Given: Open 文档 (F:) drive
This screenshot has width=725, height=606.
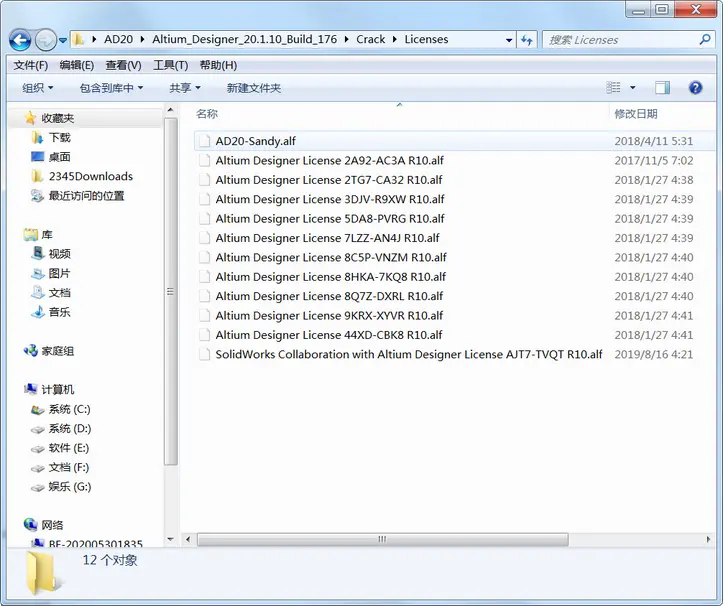Looking at the screenshot, I should point(68,468).
